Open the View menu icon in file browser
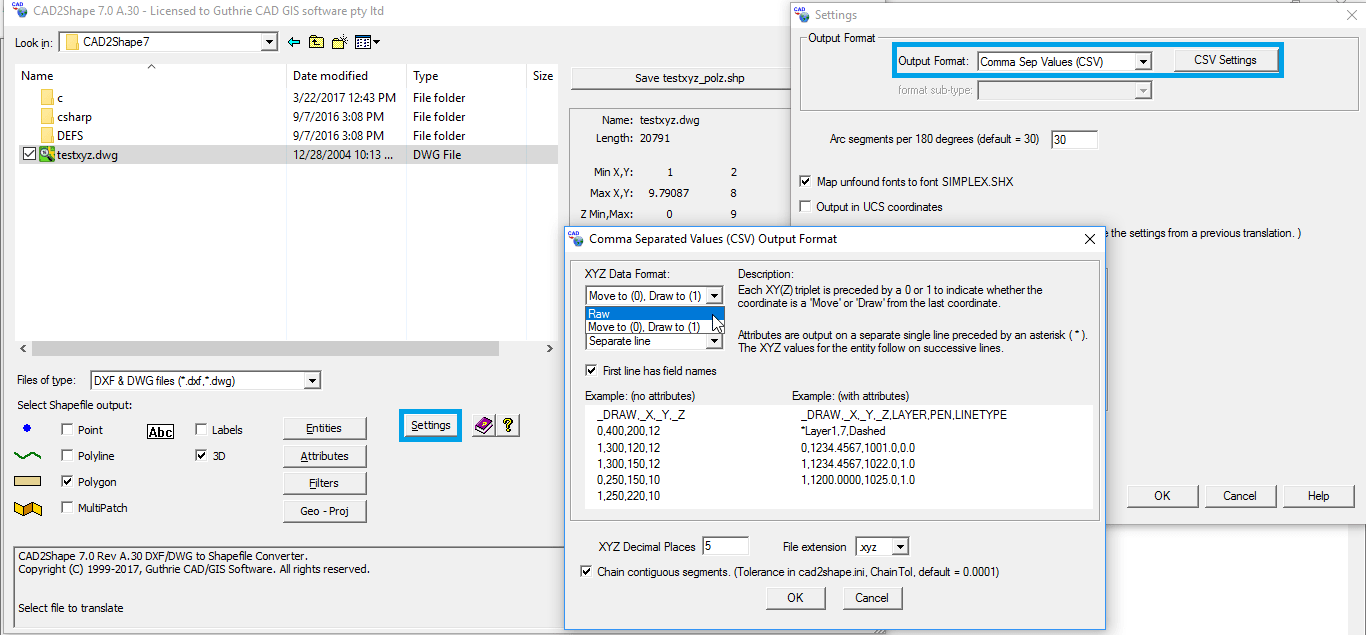Image resolution: width=1366 pixels, height=635 pixels. 367,42
